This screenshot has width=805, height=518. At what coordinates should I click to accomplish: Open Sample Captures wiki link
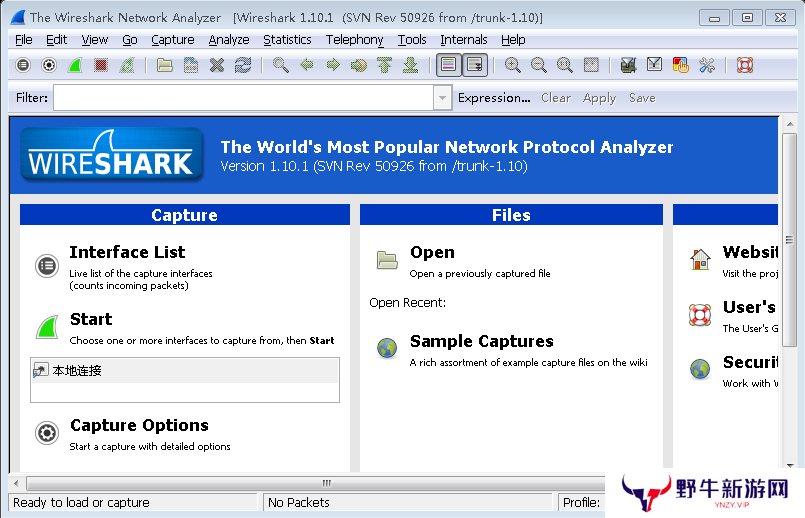coord(482,341)
